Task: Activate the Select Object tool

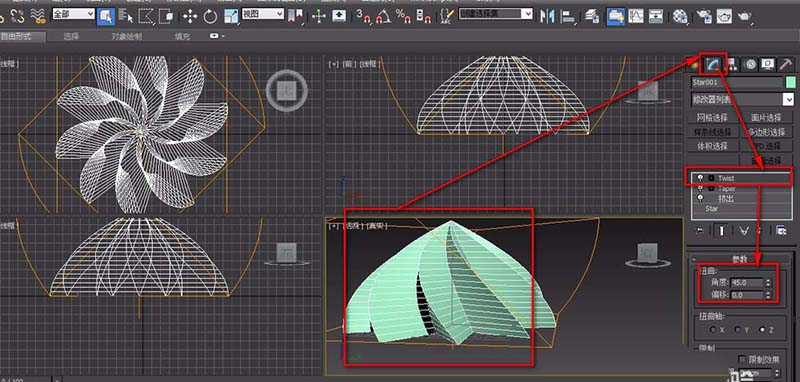Action: (x=106, y=16)
